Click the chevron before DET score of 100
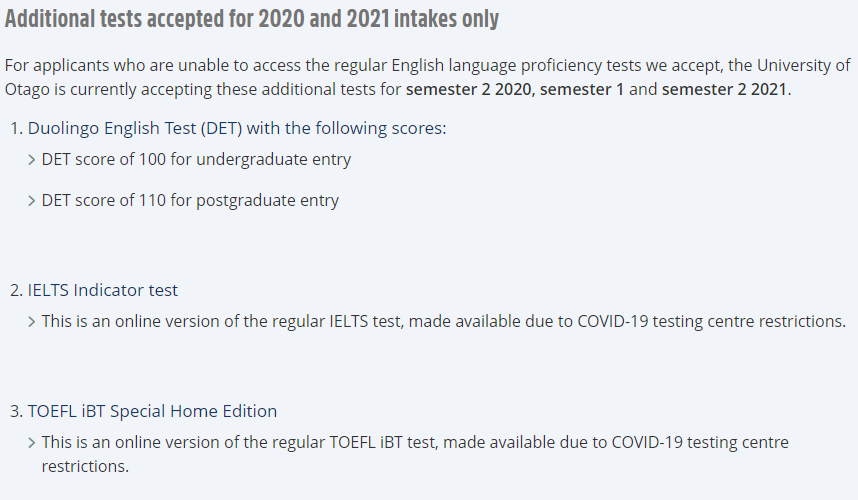Viewport: 858px width, 500px height. 33,160
